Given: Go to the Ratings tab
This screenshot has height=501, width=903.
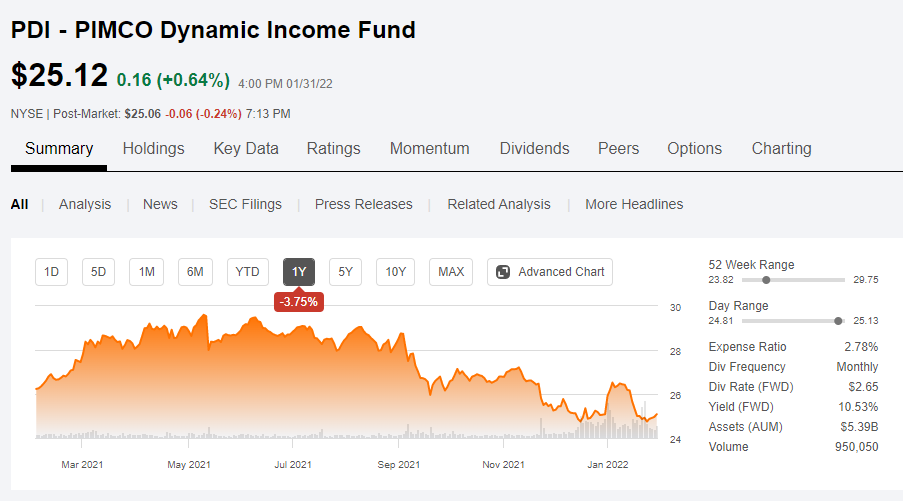Looking at the screenshot, I should click(333, 149).
